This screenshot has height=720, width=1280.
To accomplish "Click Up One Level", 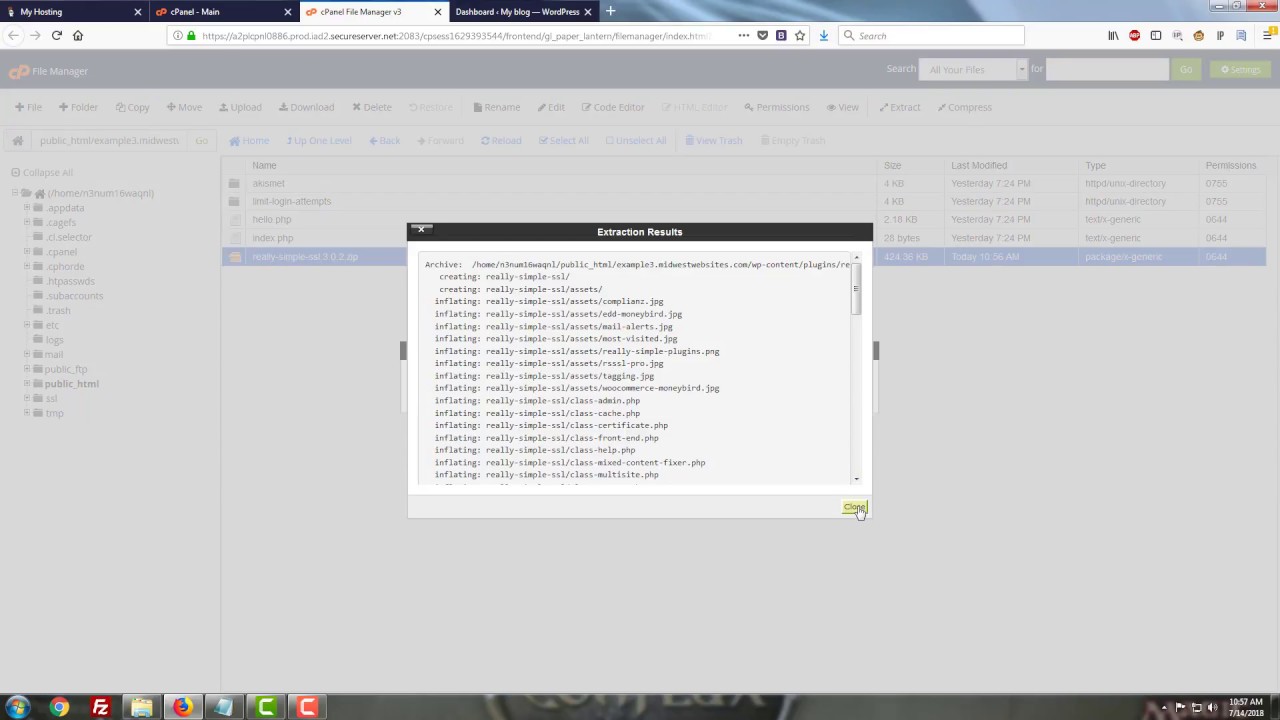I will [319, 140].
